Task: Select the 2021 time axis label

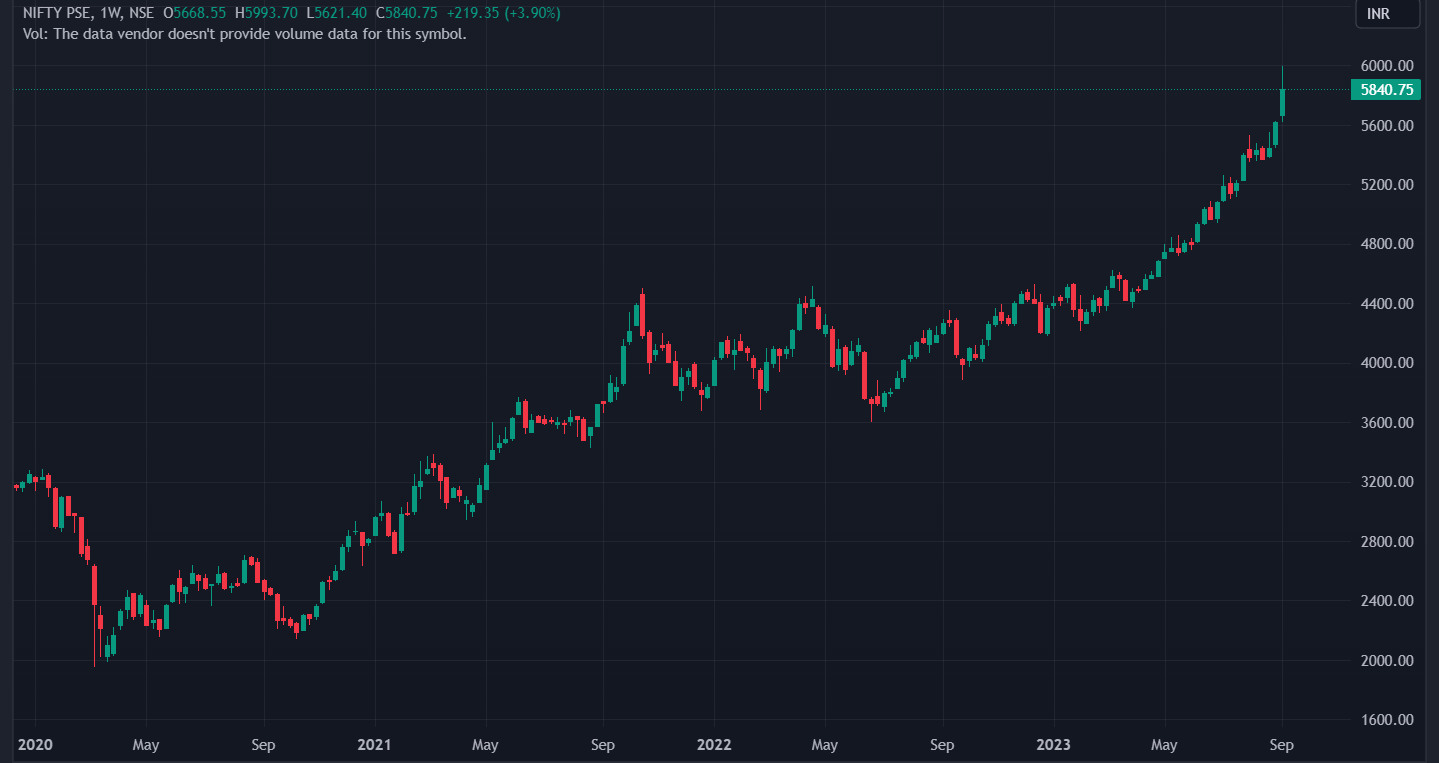Action: coord(374,745)
